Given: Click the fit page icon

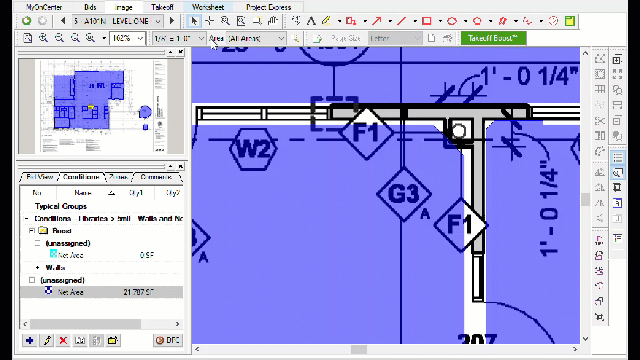Looking at the screenshot, I should (27, 38).
